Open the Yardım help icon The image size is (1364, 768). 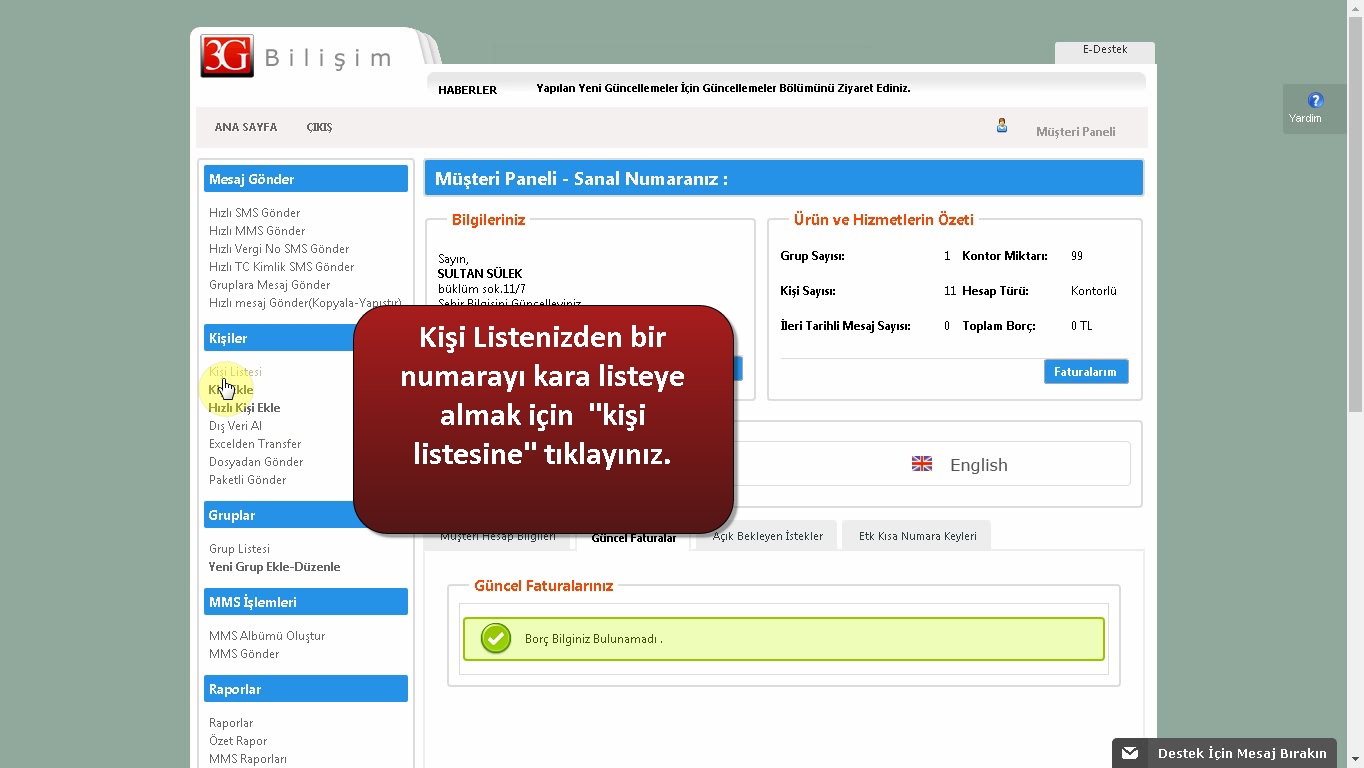1315,100
